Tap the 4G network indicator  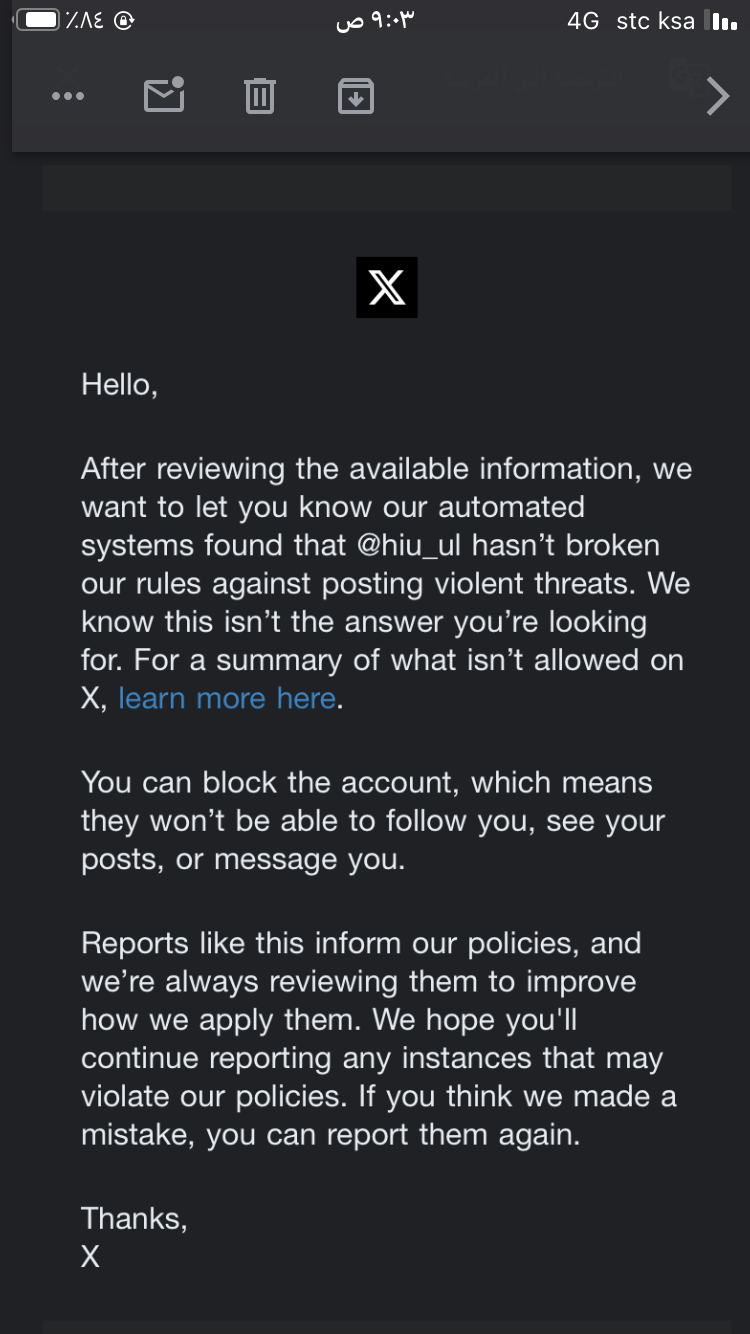[x=583, y=21]
